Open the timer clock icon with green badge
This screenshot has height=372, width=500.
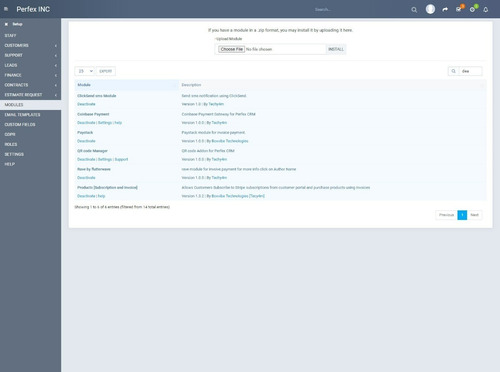point(473,9)
